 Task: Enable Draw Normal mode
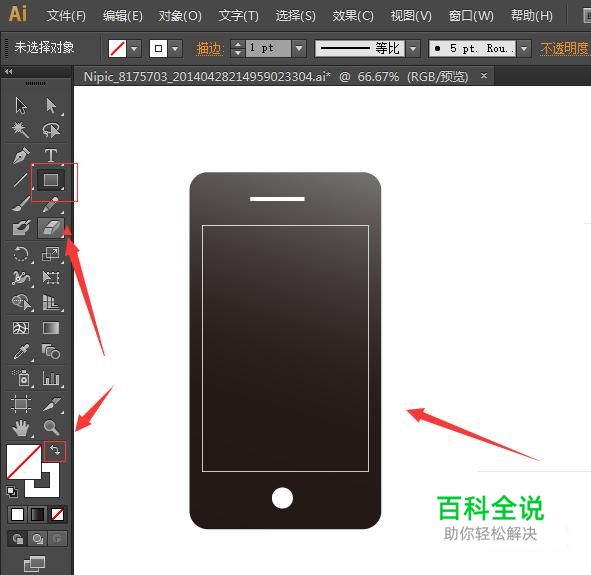[x=17, y=539]
